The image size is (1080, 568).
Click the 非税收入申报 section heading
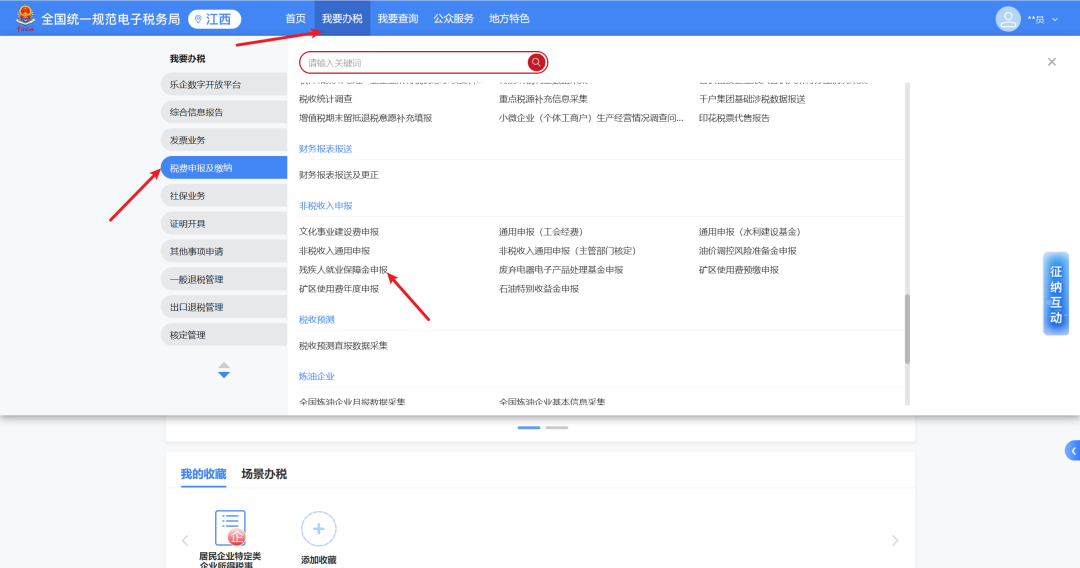(326, 206)
